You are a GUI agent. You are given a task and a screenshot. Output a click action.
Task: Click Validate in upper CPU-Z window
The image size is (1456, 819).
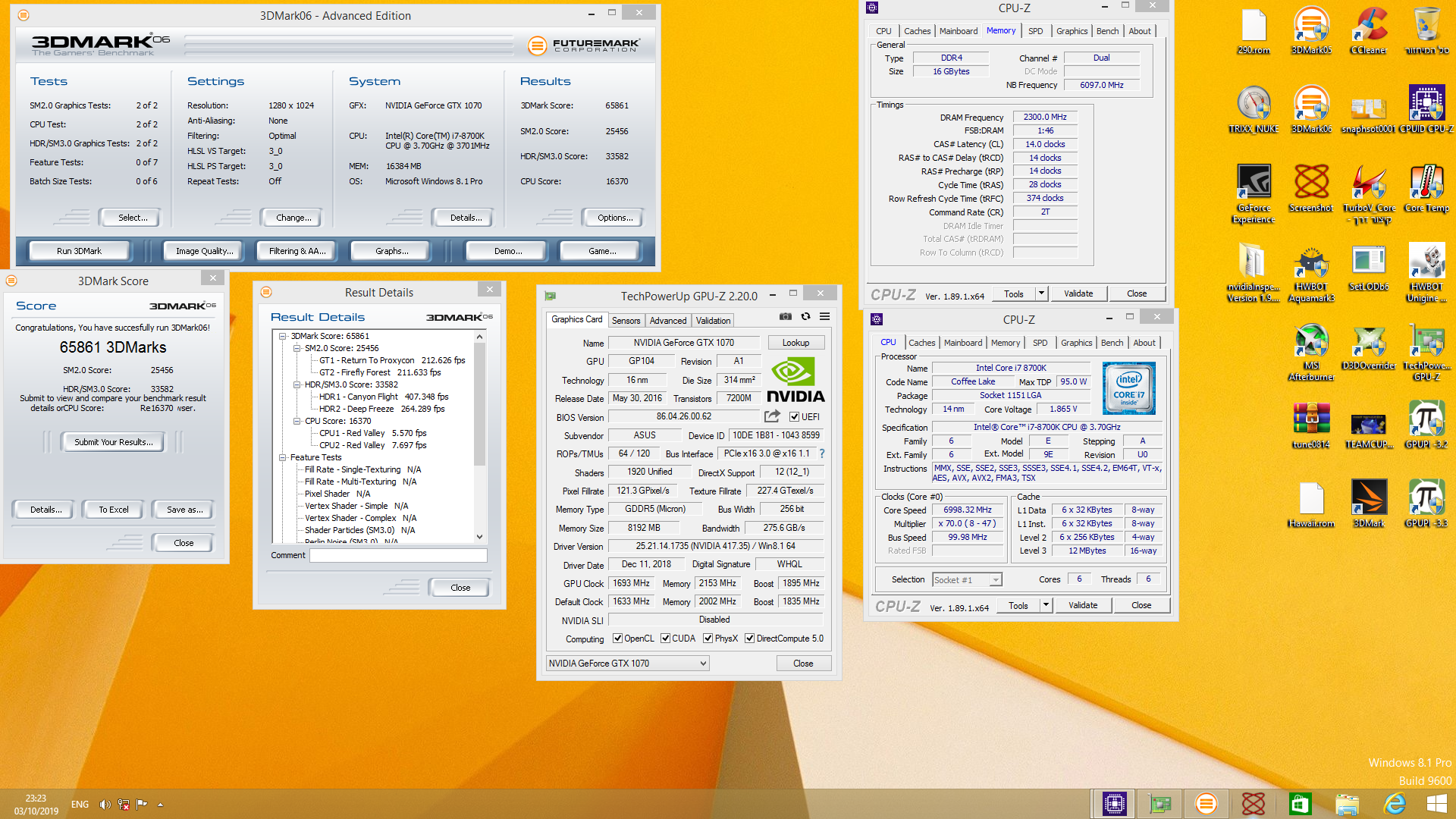click(x=1078, y=293)
